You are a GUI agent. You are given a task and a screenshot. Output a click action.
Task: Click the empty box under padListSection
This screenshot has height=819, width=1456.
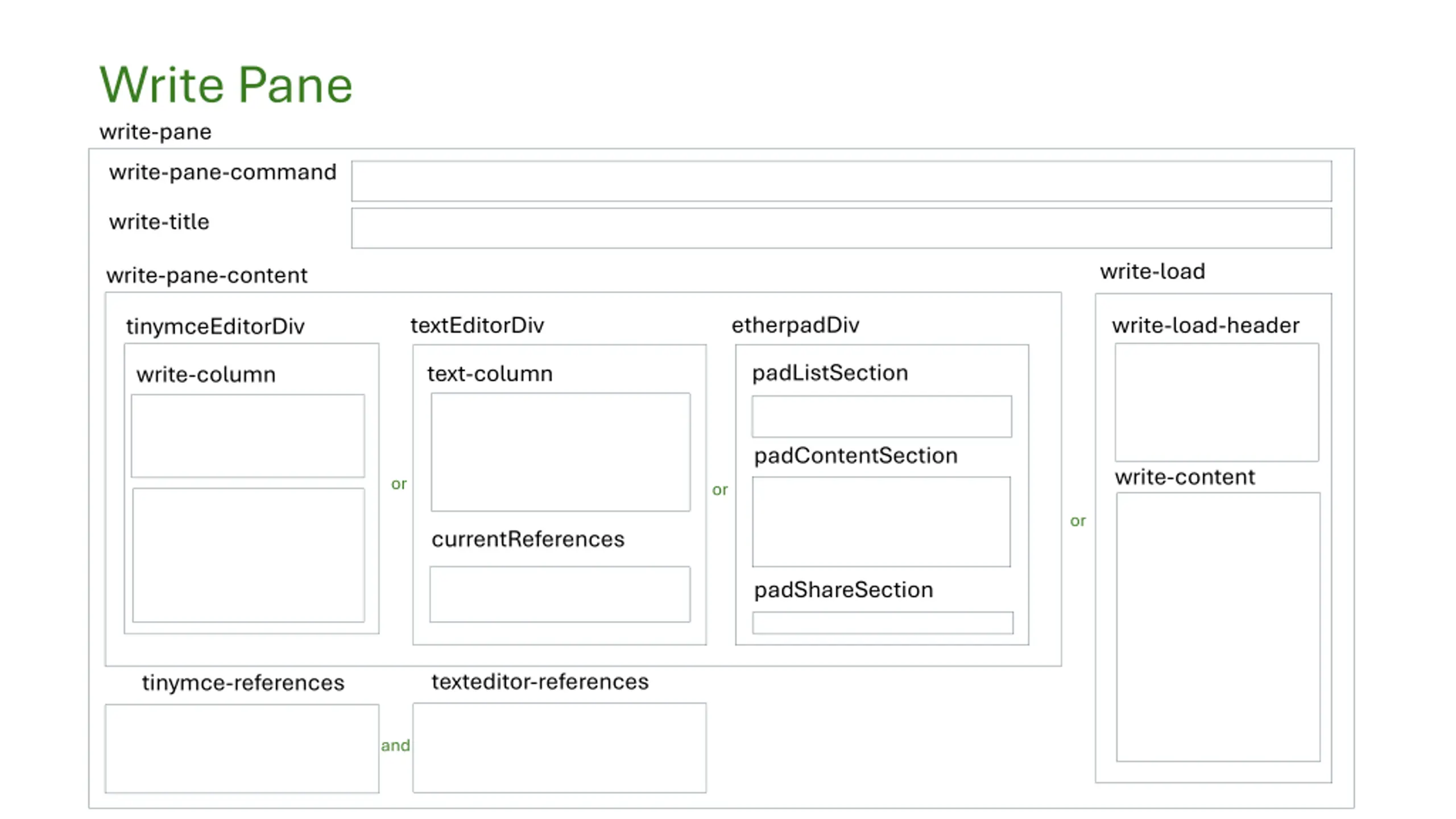[882, 416]
